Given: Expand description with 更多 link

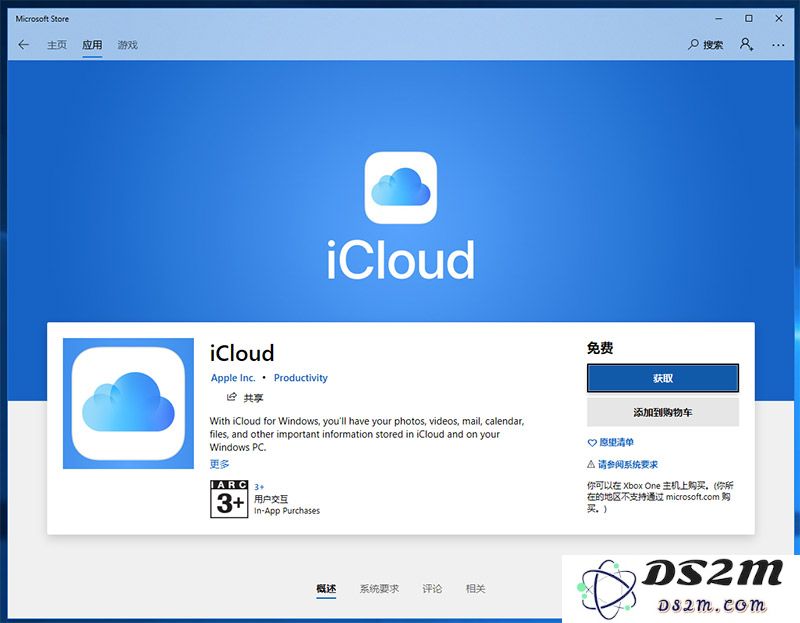Looking at the screenshot, I should 219,464.
